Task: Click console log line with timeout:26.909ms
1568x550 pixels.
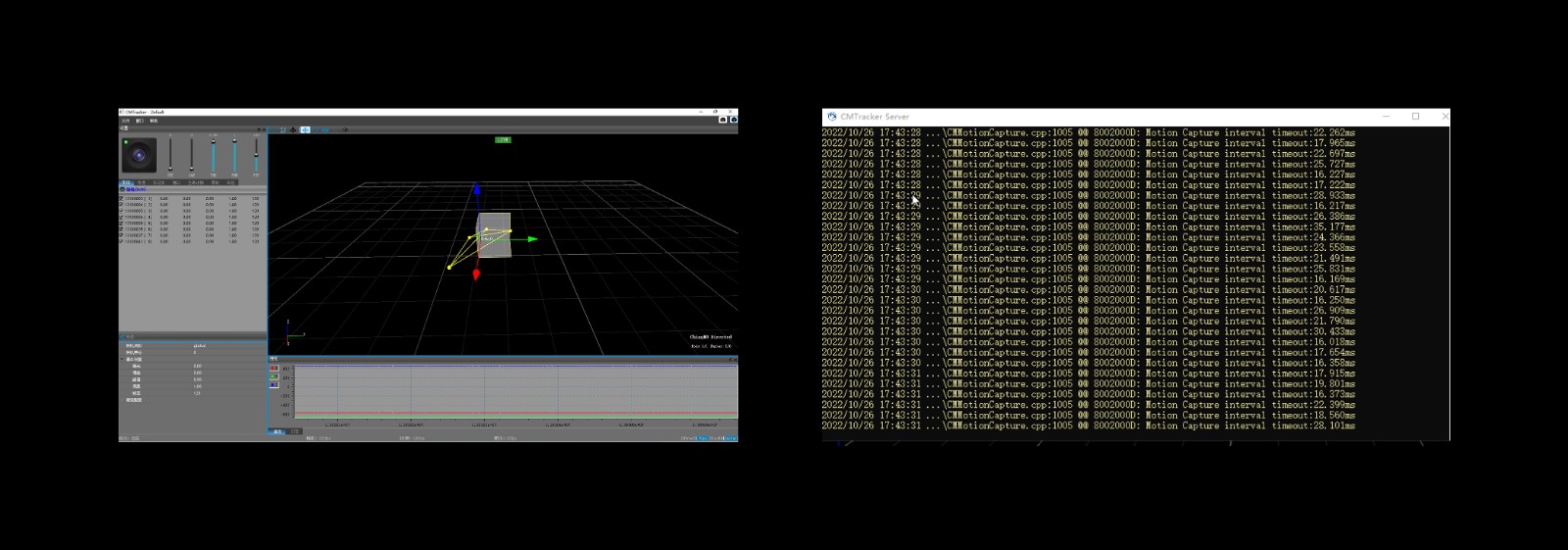Action: point(1089,311)
